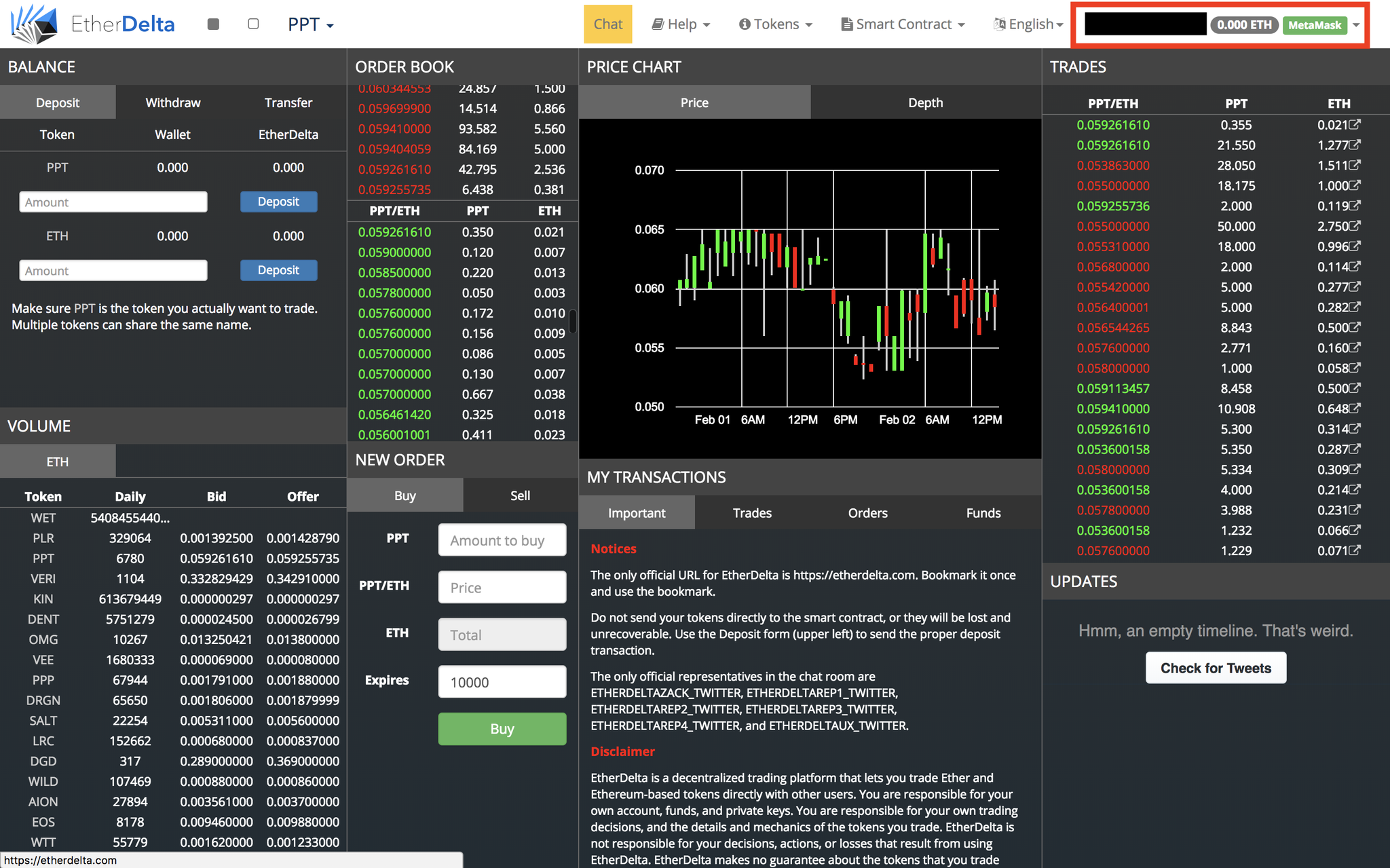
Task: Click the OMG token in volume table
Action: 43,639
